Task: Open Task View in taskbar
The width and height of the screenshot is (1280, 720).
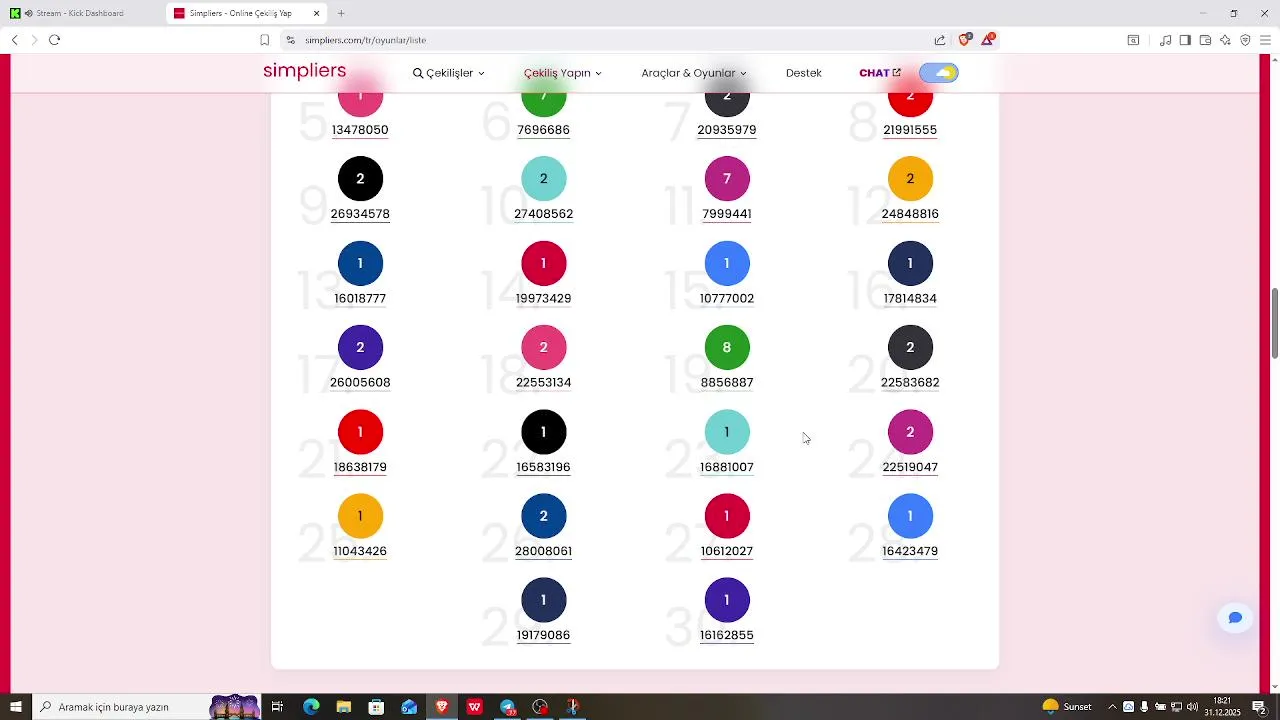Action: [x=277, y=707]
